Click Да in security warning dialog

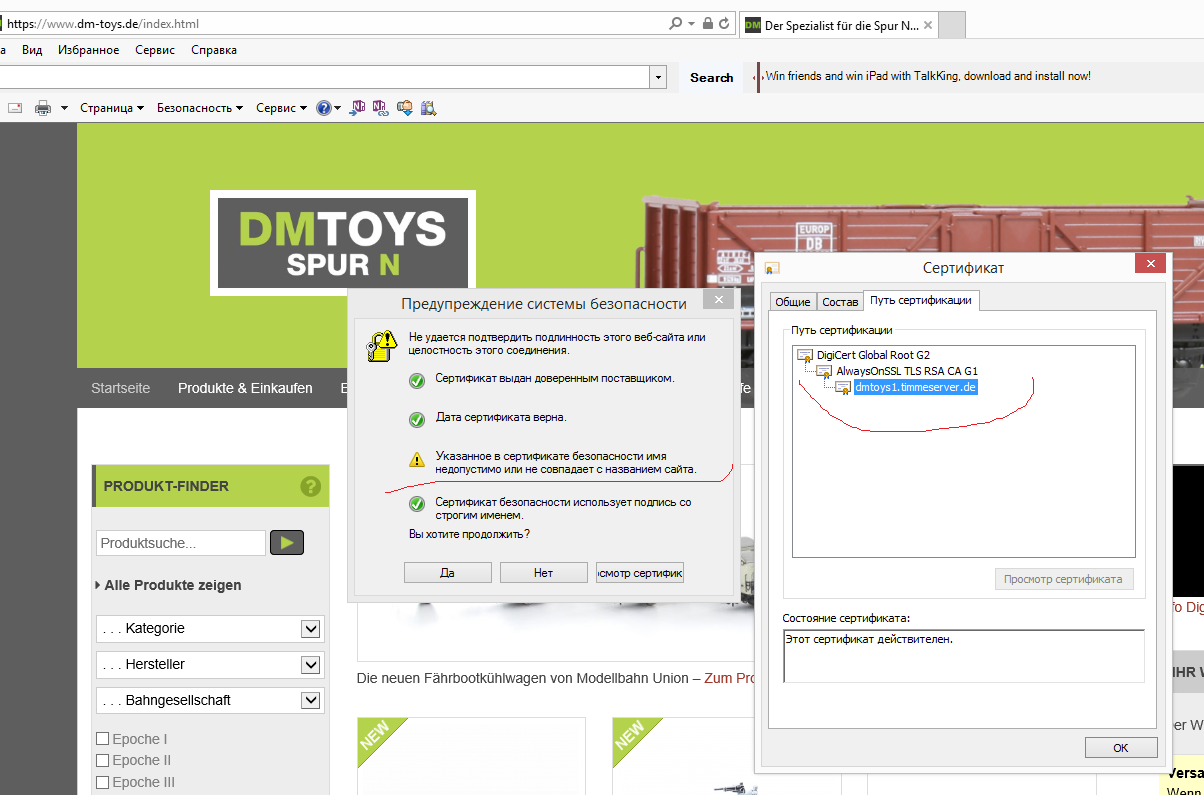[447, 573]
